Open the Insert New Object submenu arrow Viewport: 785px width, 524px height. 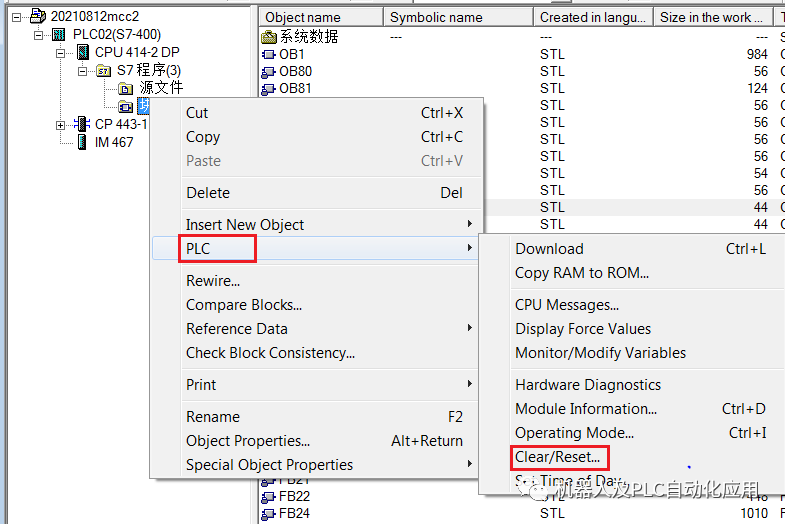click(470, 224)
